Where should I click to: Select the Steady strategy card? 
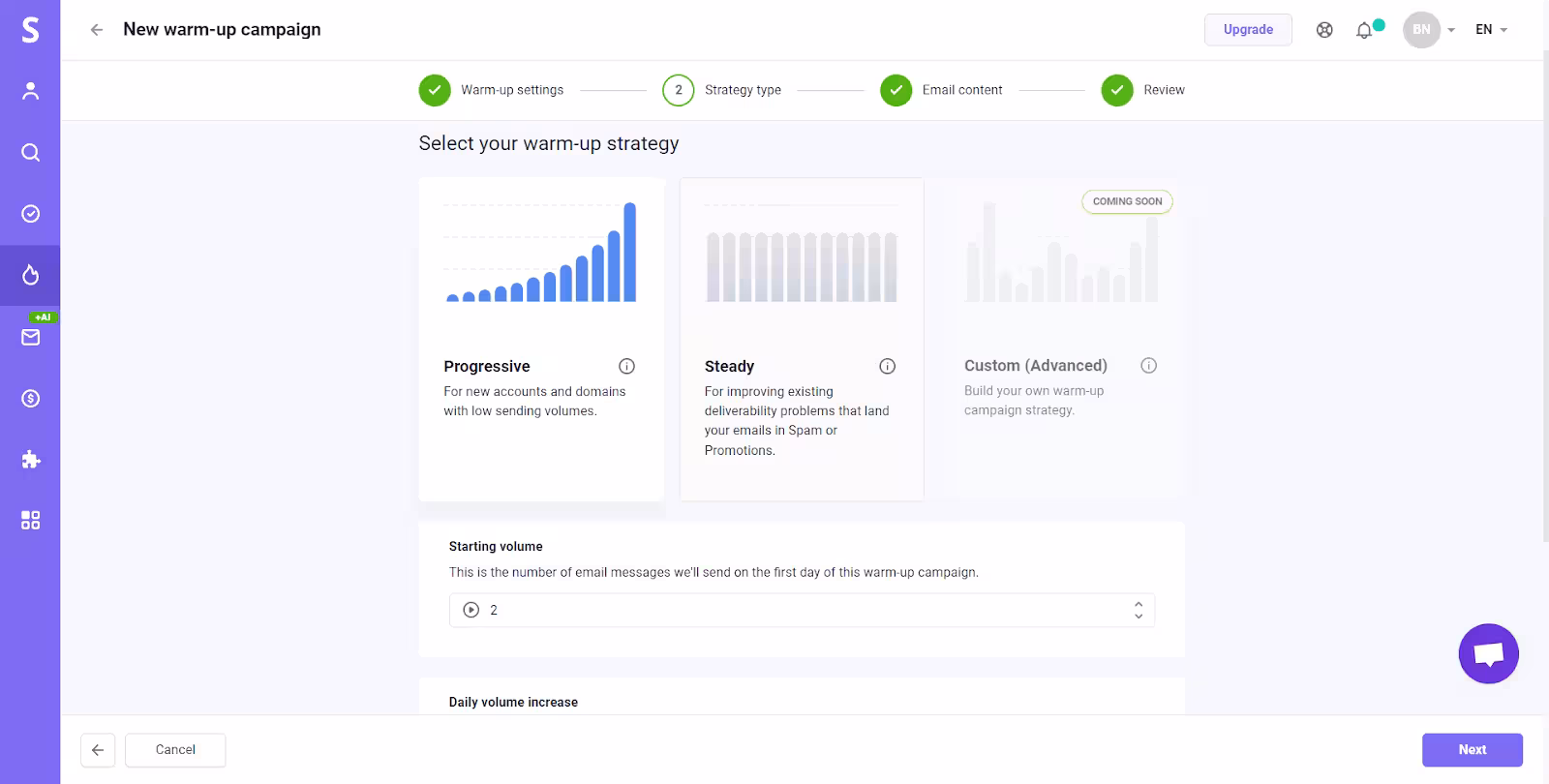coord(802,339)
